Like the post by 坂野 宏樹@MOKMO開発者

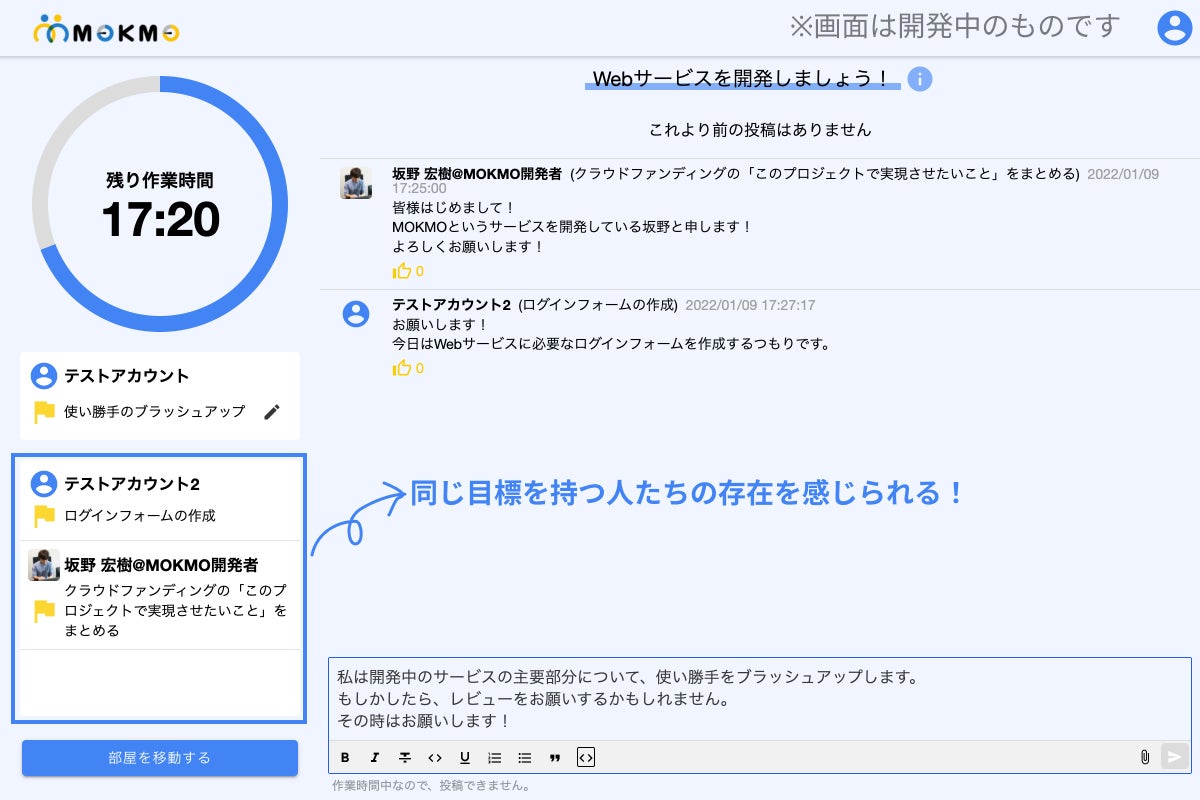coord(402,271)
